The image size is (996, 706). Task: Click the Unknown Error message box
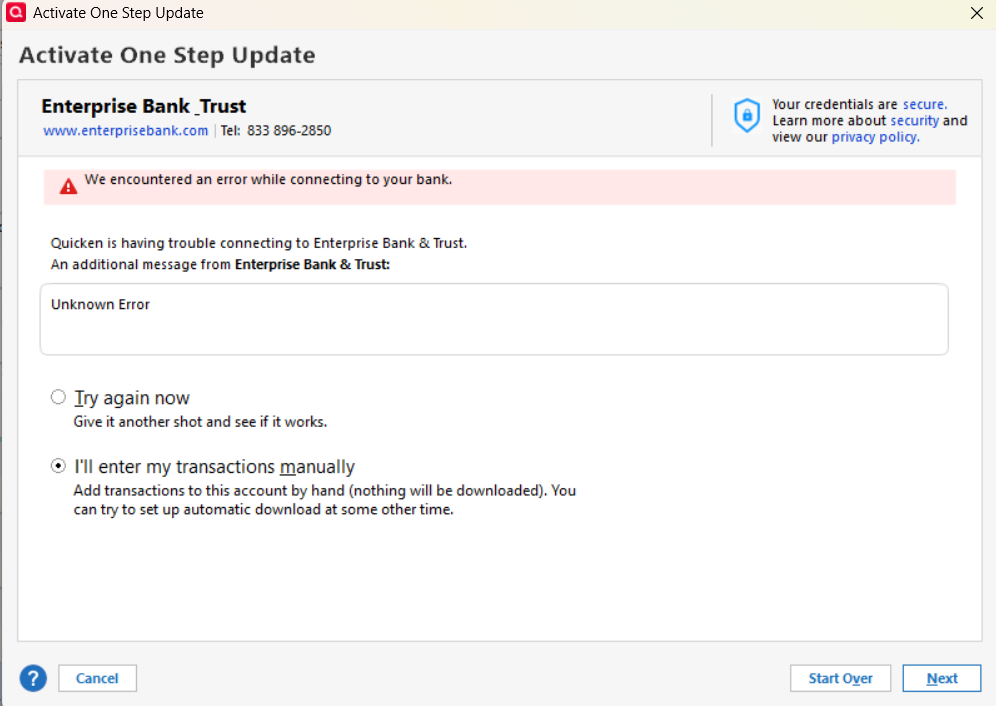494,318
